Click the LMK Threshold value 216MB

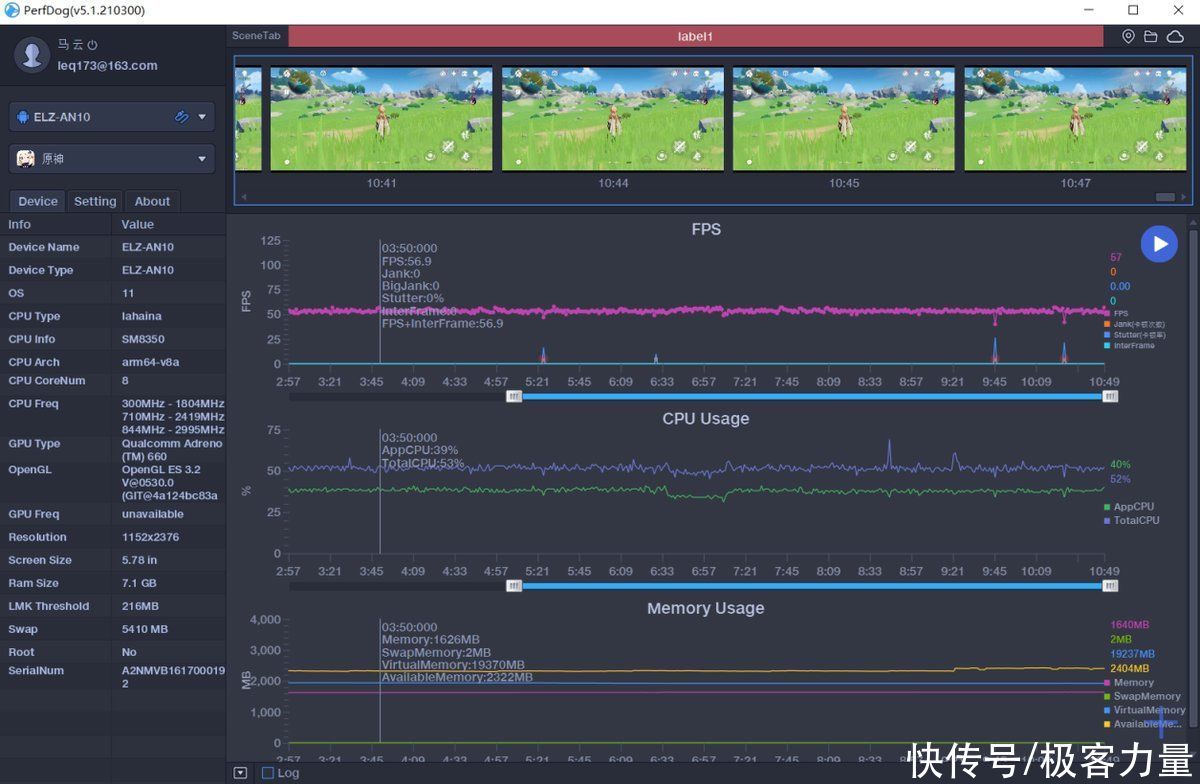(141, 606)
